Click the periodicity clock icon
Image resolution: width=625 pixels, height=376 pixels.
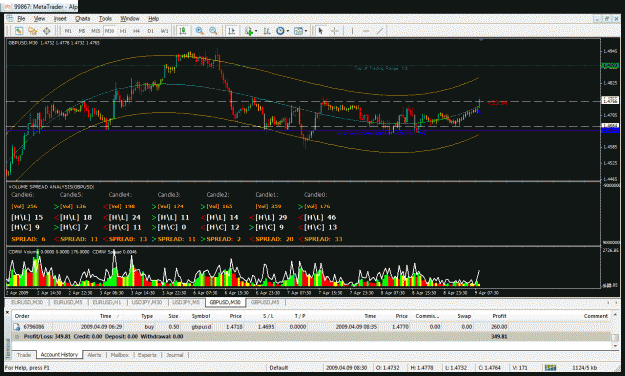(280, 31)
